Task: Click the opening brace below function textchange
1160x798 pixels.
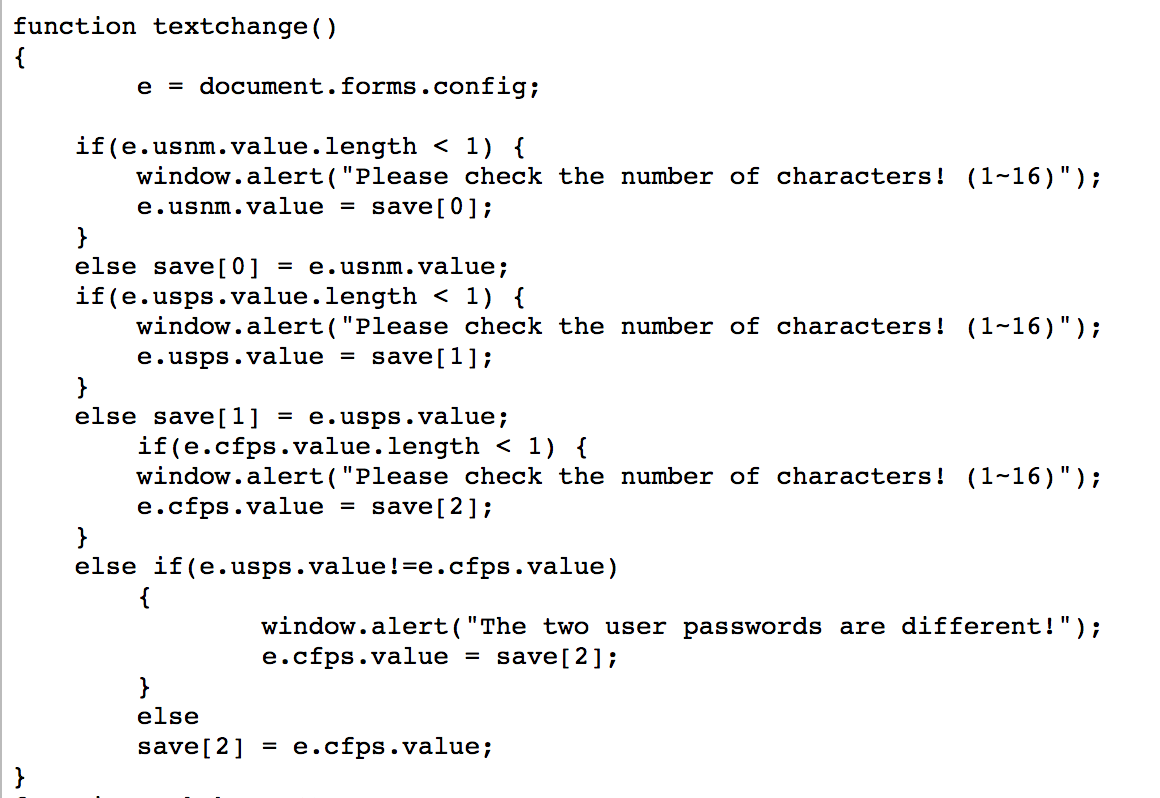Action: click(20, 58)
